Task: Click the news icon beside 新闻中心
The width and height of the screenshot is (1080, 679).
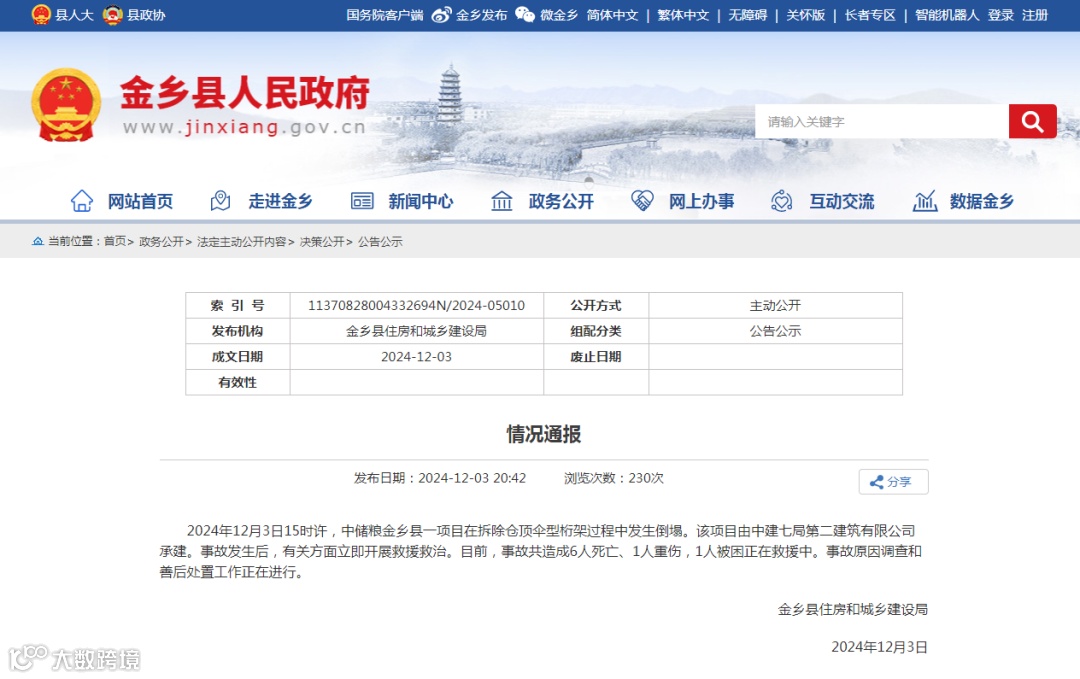Action: pyautogui.click(x=362, y=201)
